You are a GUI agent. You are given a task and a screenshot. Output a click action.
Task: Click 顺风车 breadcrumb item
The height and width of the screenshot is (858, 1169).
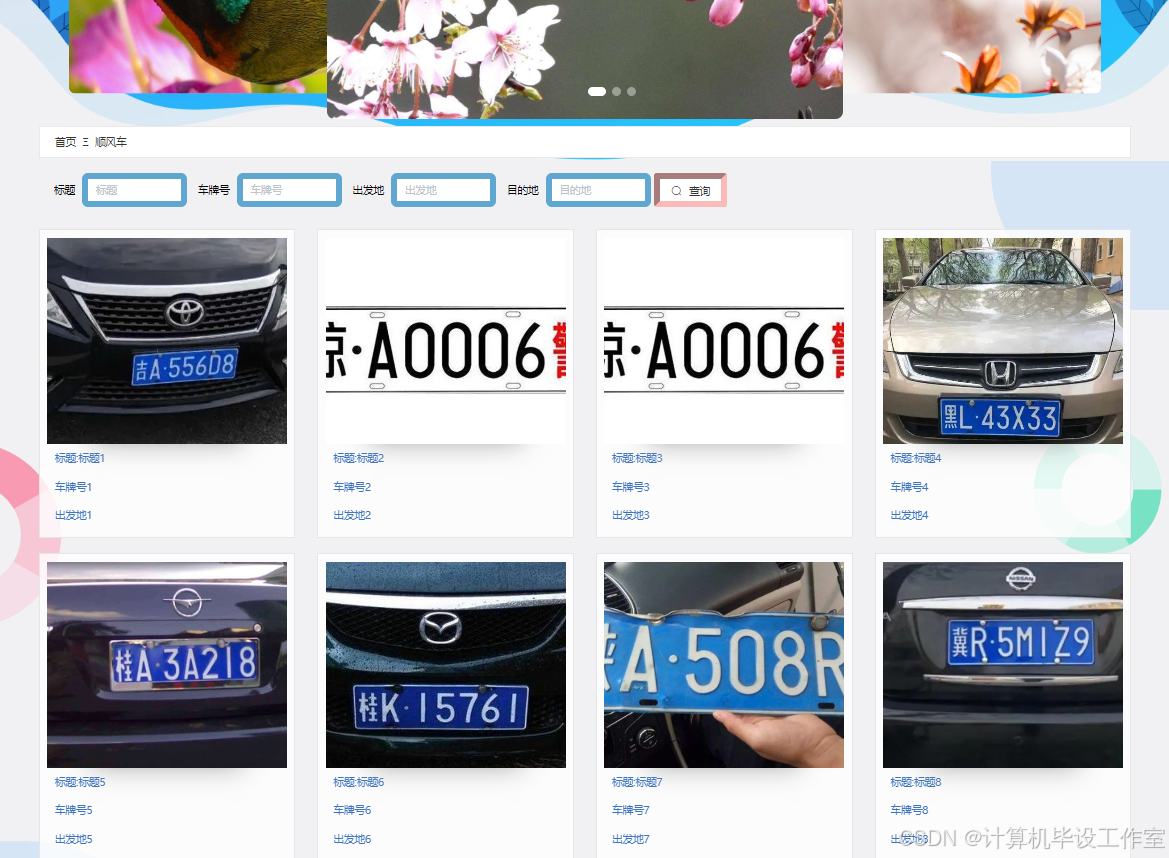[110, 142]
